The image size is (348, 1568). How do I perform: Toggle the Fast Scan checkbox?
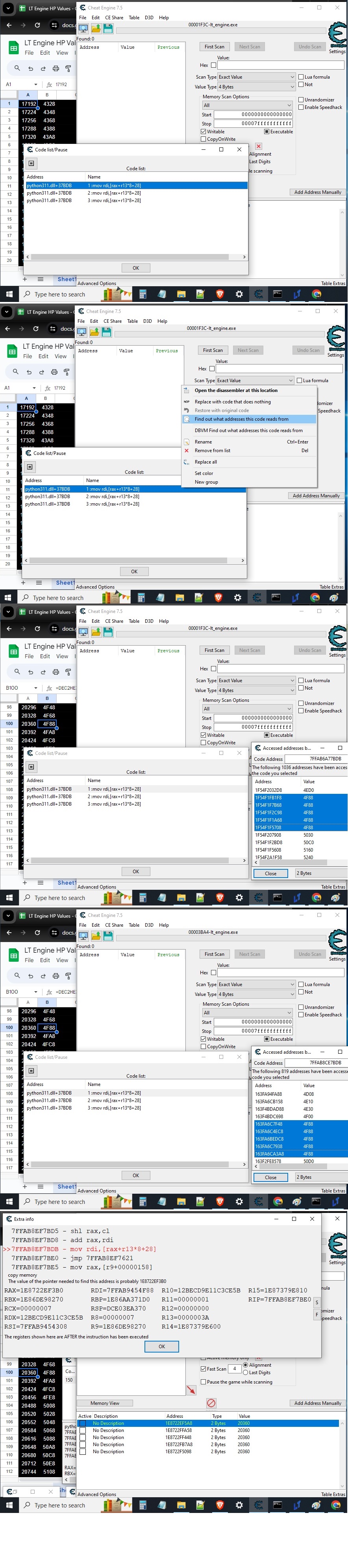click(203, 1369)
